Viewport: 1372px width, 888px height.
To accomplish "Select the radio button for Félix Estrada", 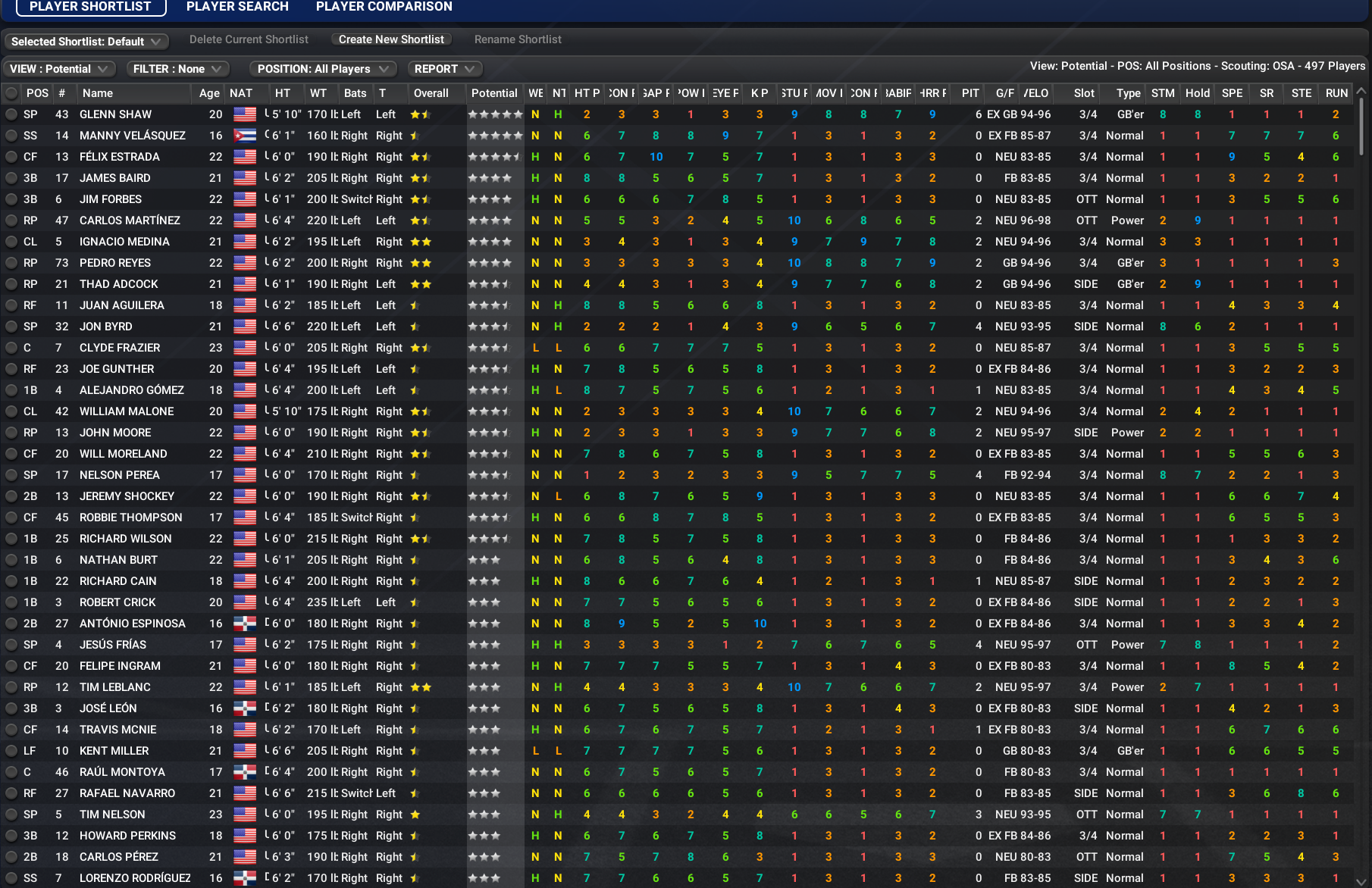I will coord(11,157).
